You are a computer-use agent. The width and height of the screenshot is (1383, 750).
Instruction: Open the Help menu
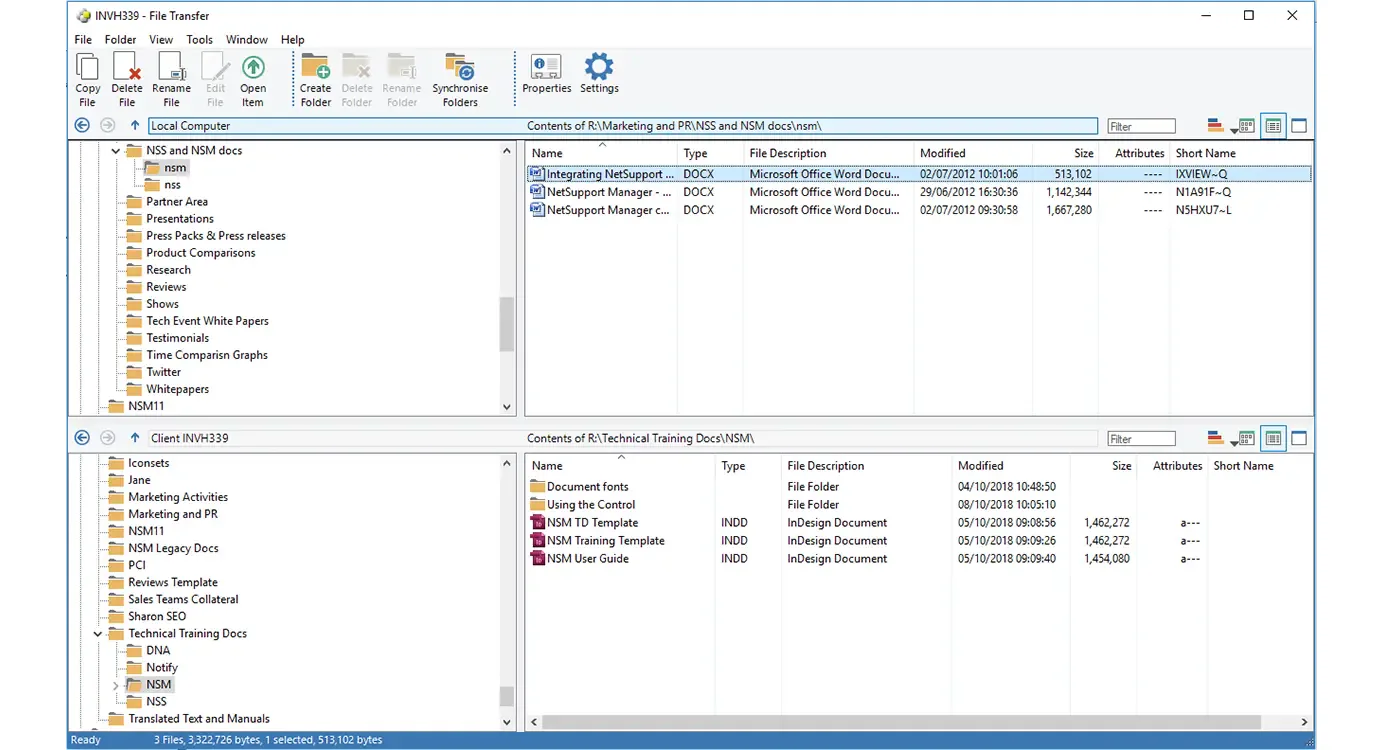[x=292, y=40]
